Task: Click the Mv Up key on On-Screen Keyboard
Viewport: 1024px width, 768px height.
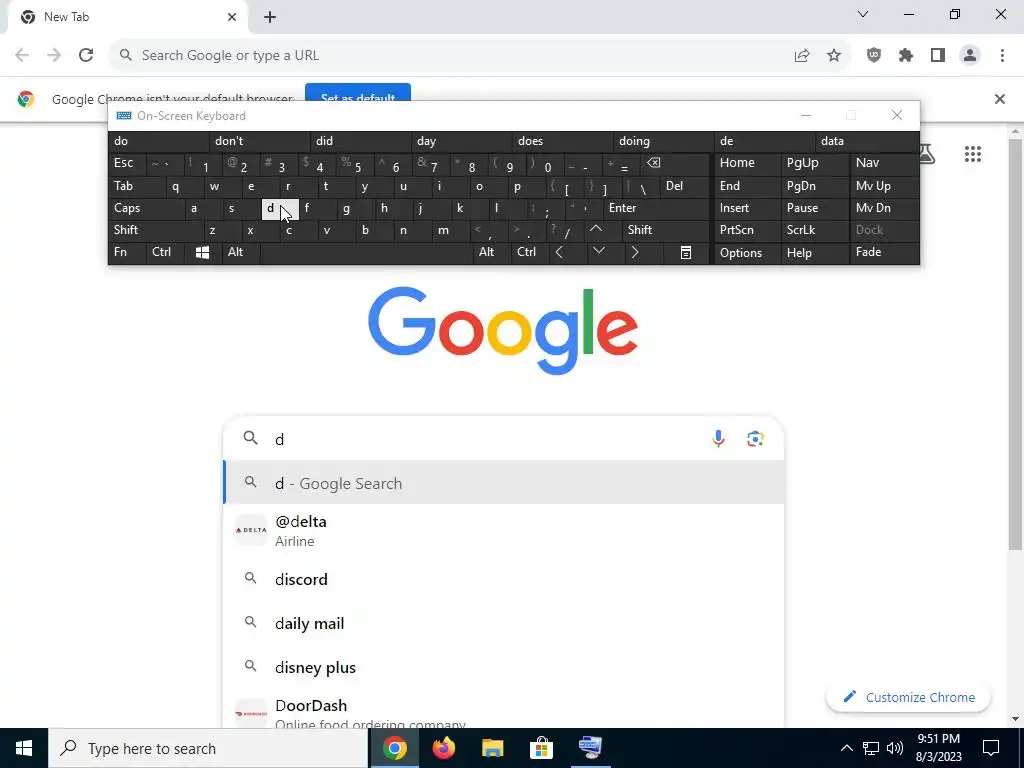Action: pyautogui.click(x=884, y=186)
